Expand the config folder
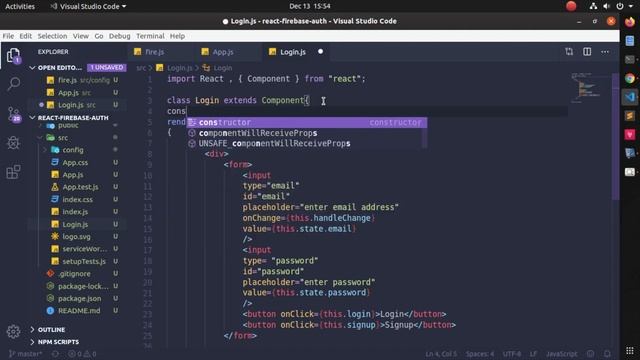640x360 pixels. pos(45,150)
